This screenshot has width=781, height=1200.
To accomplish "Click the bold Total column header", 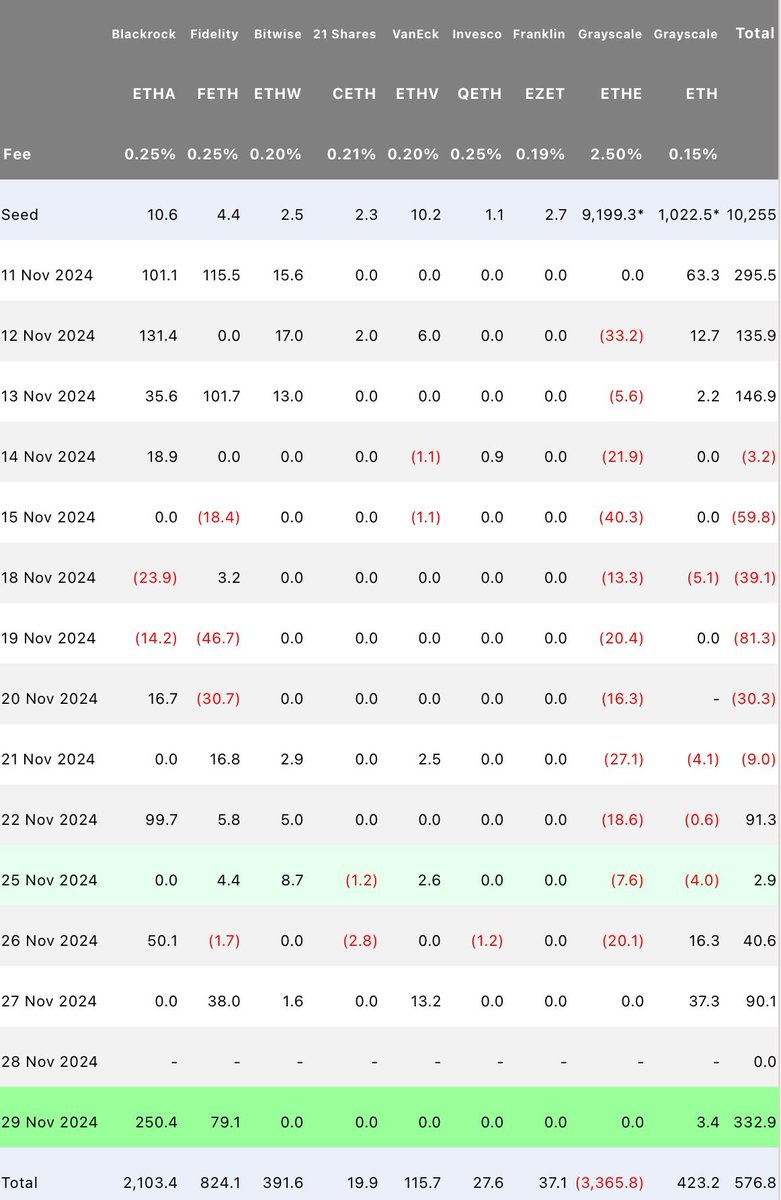I will 755,33.
